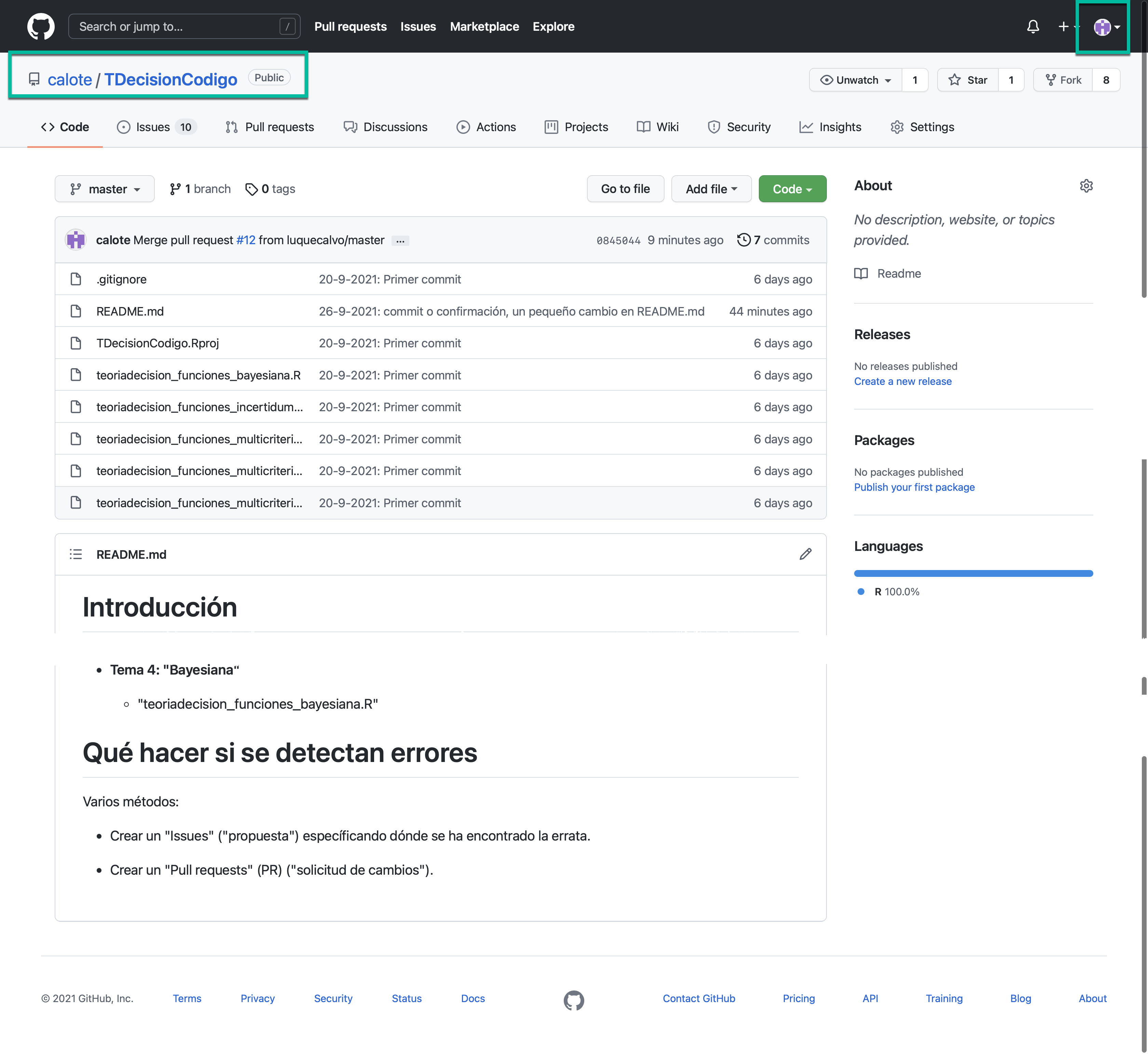Screen dimensions: 1148x1054
Task: Switch to the Insights tab
Action: 830,127
